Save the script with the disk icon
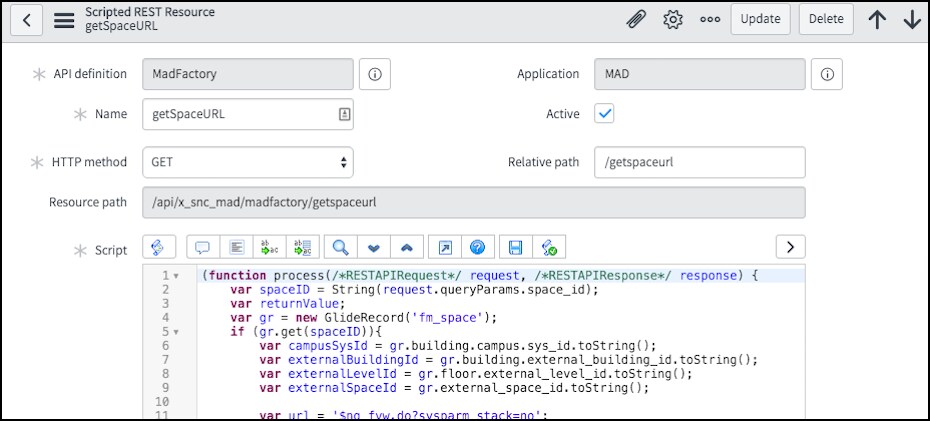Screen dimensions: 930x421 pos(515,247)
